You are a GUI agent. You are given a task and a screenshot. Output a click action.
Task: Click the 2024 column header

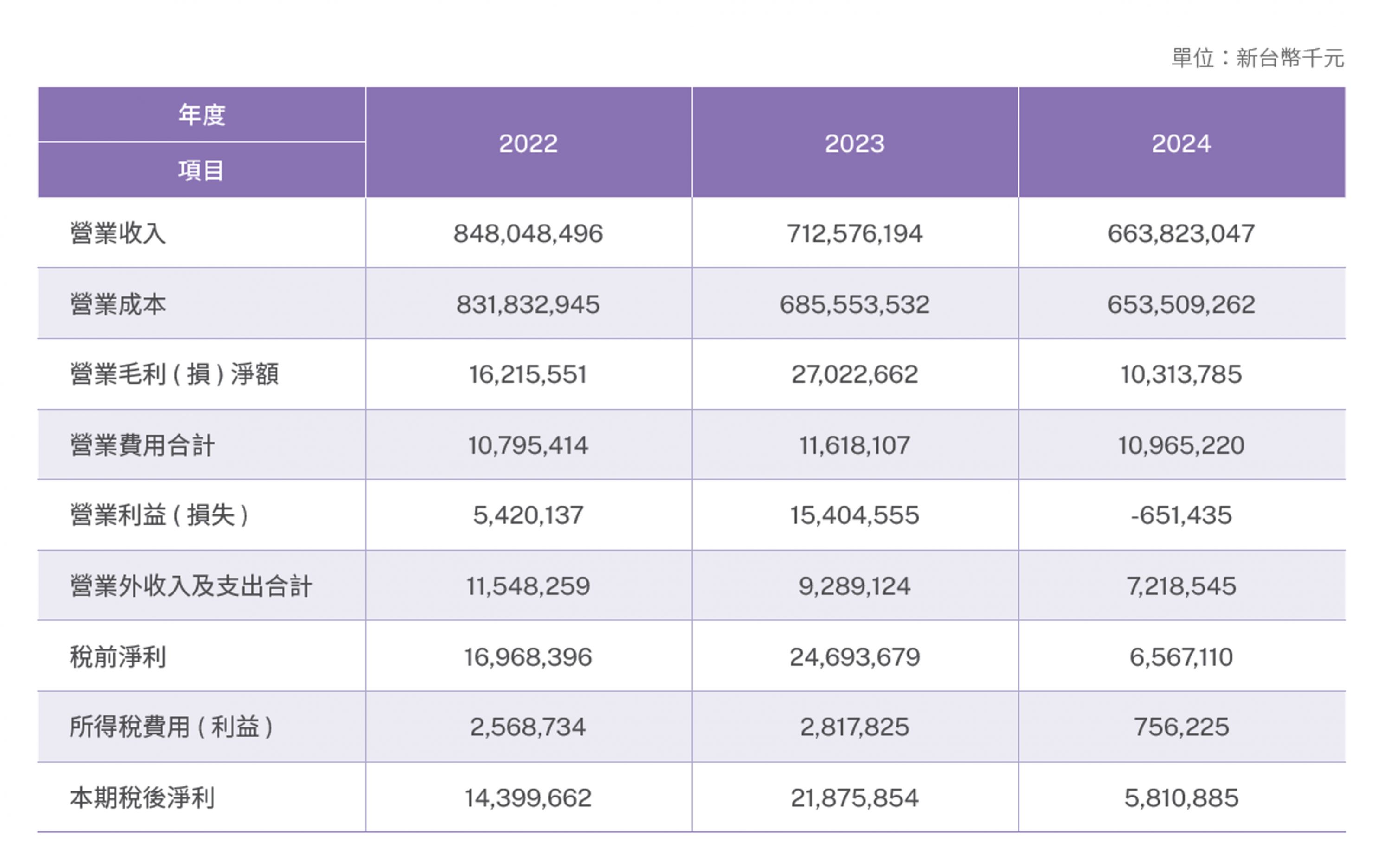[1181, 143]
